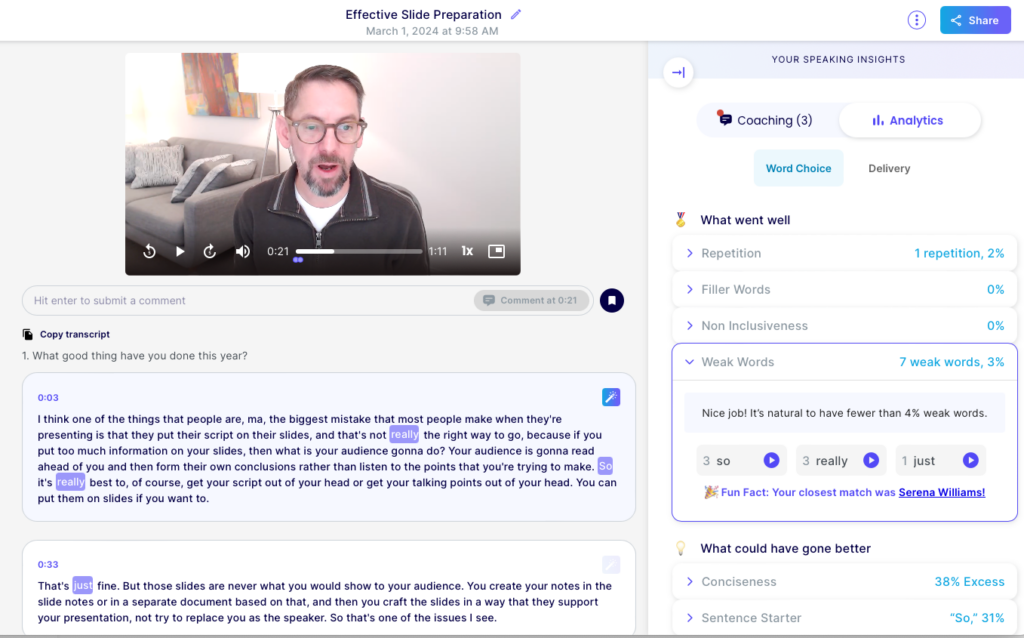
Task: Click the Share button
Action: tap(975, 20)
